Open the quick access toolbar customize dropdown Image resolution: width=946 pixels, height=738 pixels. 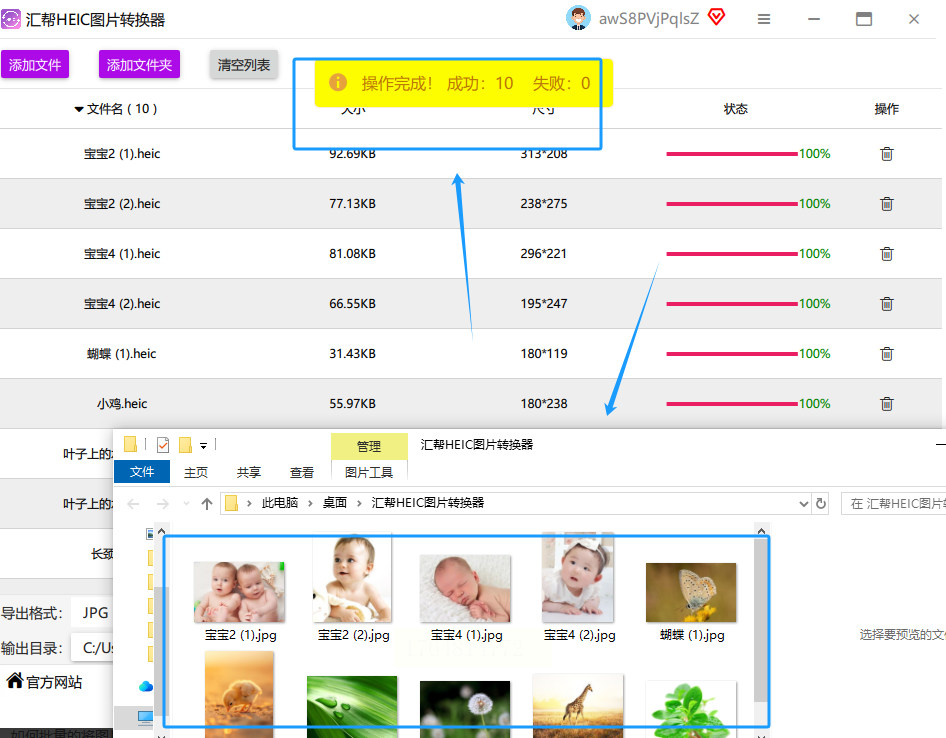point(204,446)
